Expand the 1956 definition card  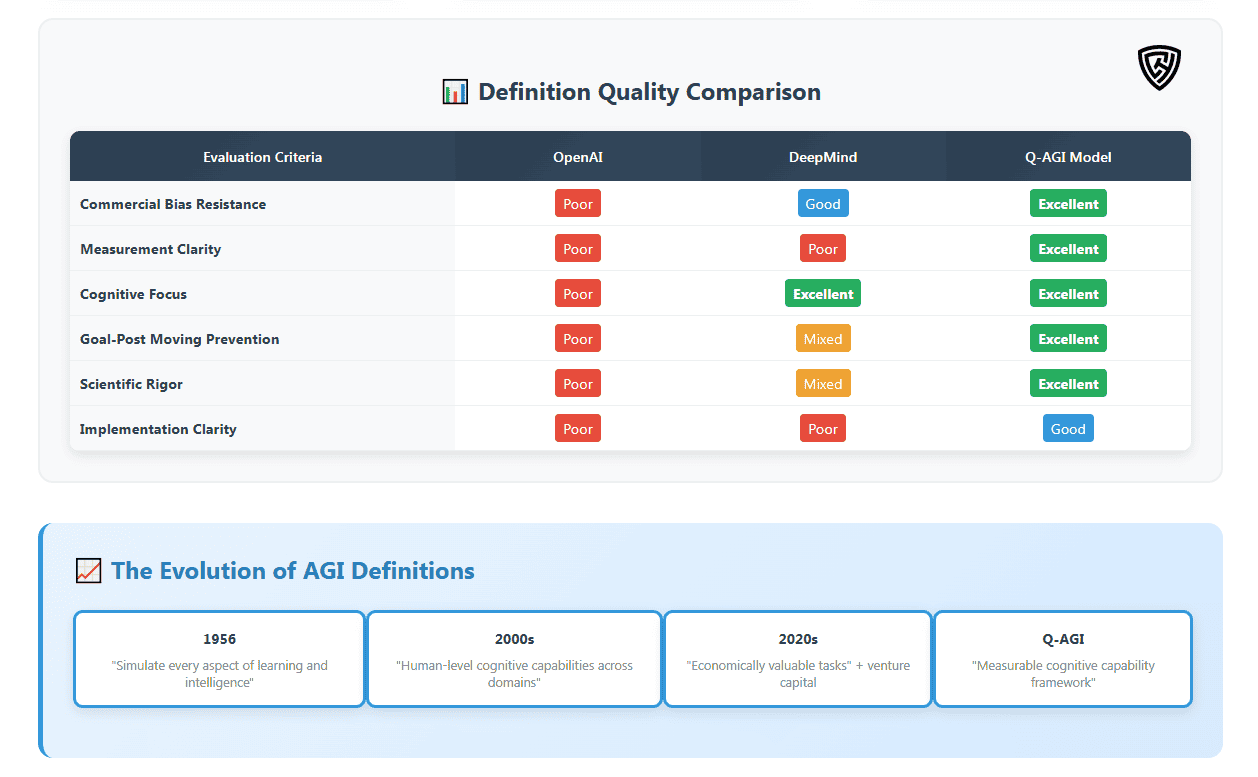coord(219,658)
